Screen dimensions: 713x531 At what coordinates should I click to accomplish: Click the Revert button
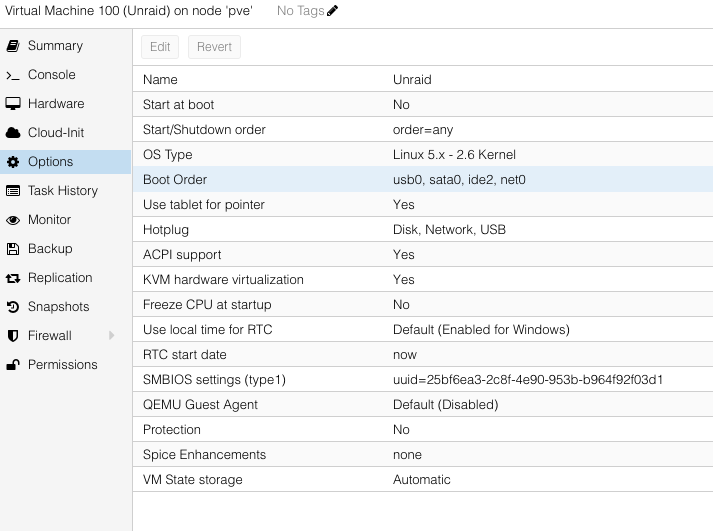214,47
